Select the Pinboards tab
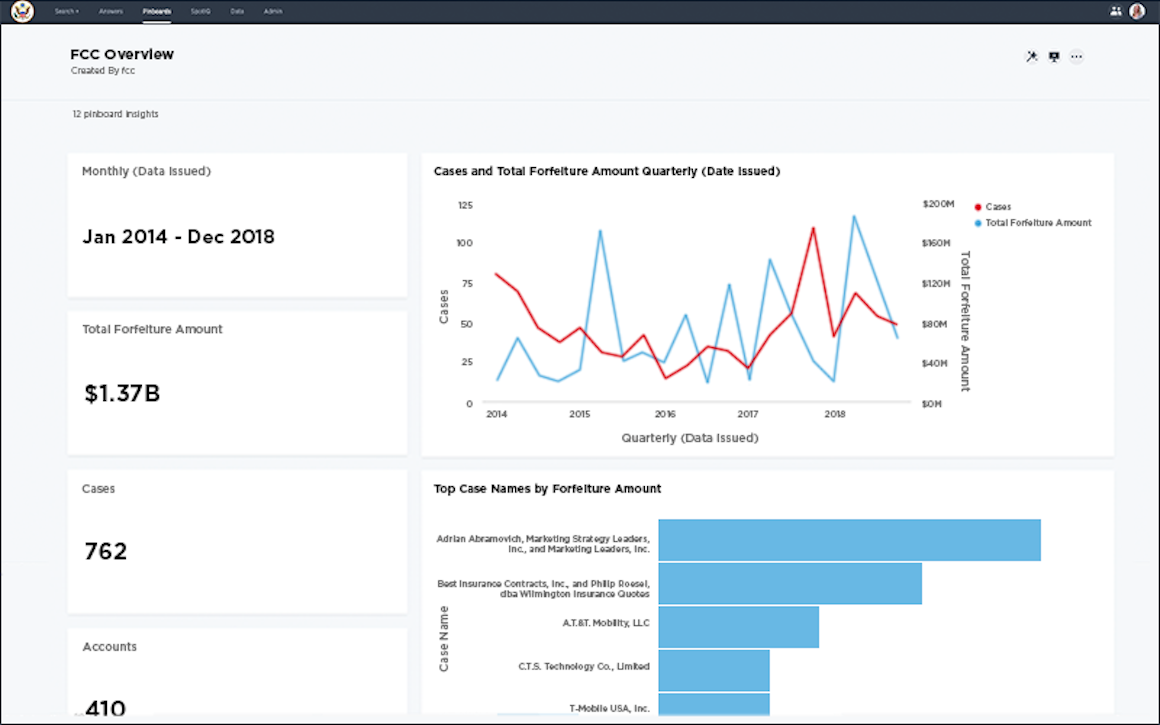This screenshot has height=725, width=1160. coord(157,11)
